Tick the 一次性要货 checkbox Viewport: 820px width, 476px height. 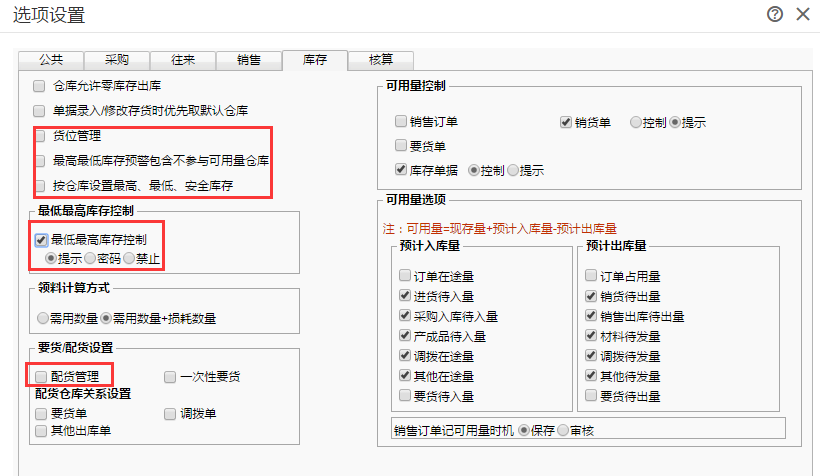click(x=170, y=377)
